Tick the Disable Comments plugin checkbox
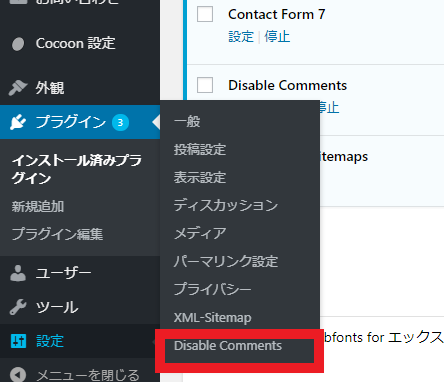The image size is (444, 382). (x=205, y=85)
